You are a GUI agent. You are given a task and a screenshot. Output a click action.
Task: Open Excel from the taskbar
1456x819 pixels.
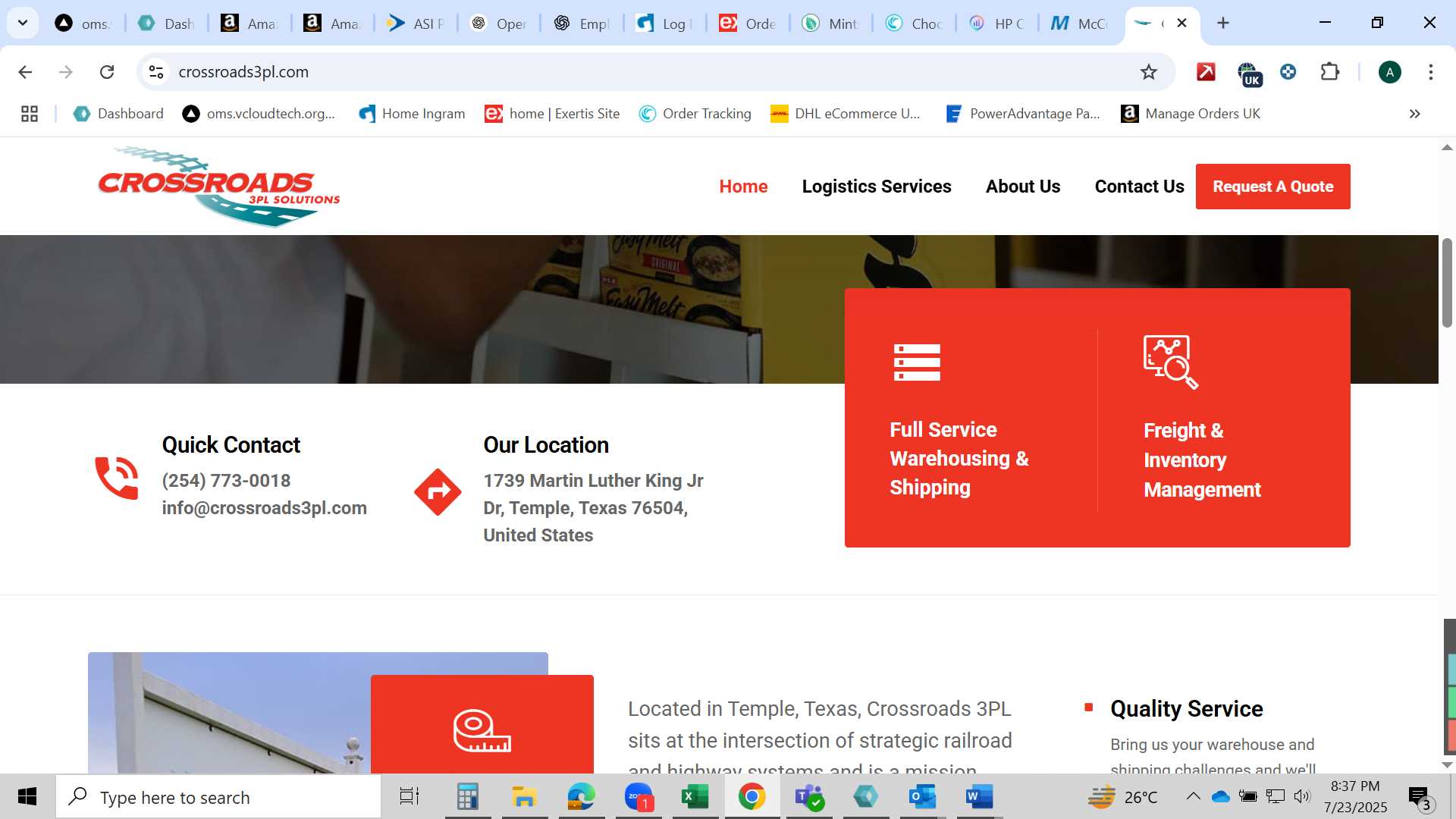tap(695, 796)
